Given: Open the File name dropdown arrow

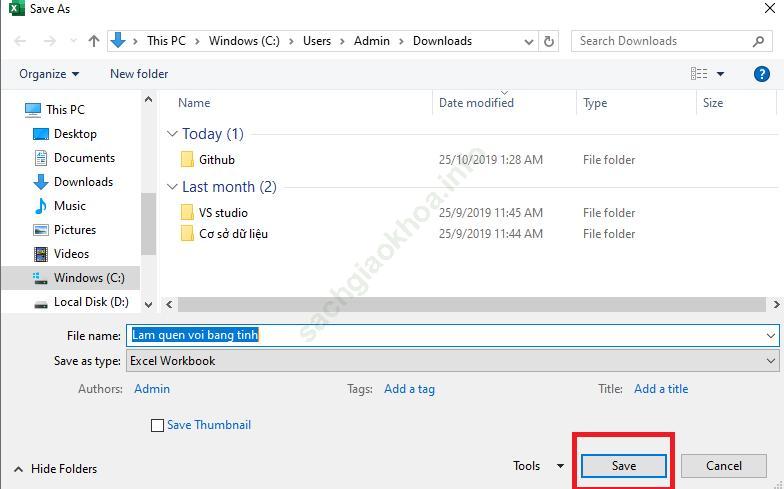Looking at the screenshot, I should [771, 336].
